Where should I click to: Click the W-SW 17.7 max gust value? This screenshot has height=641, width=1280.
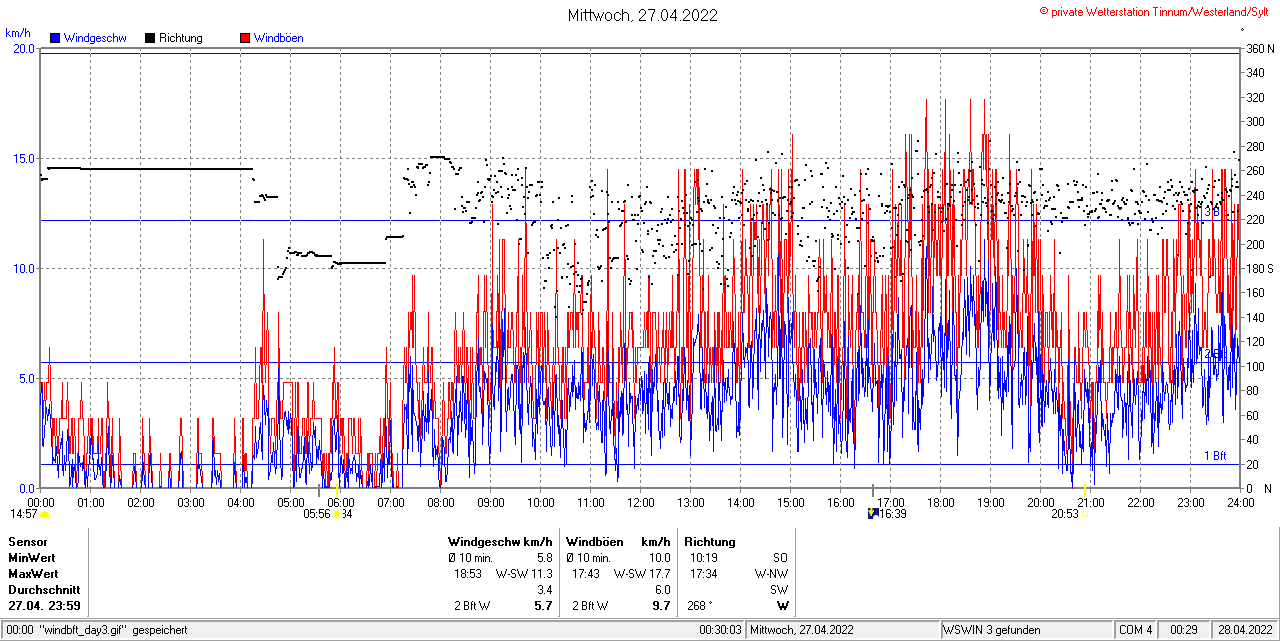pyautogui.click(x=642, y=573)
